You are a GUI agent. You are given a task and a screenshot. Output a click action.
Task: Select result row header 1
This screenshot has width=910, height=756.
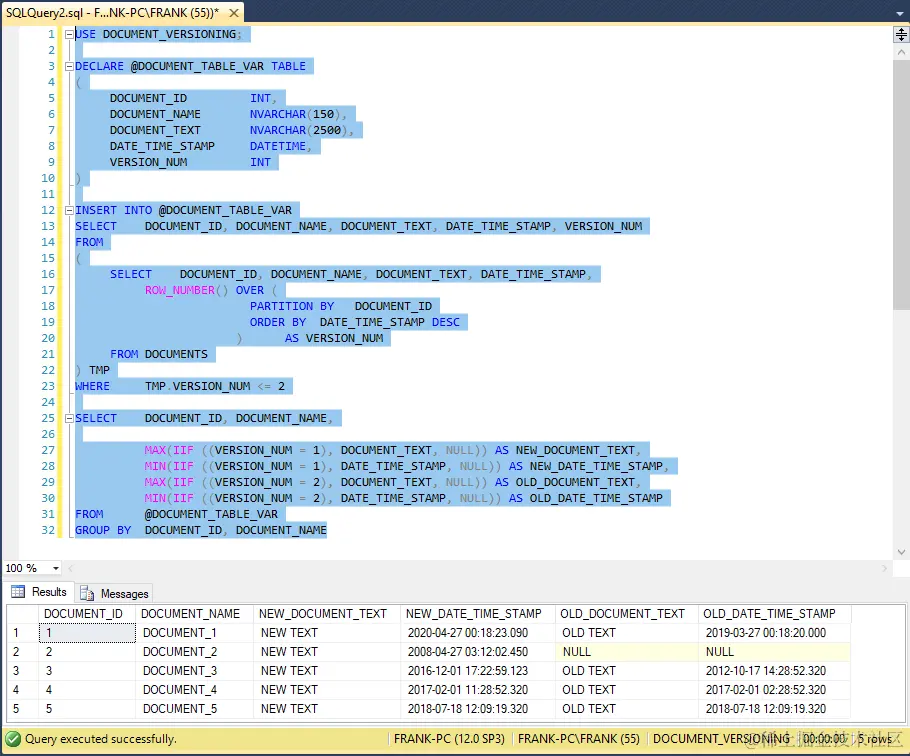click(x=23, y=633)
